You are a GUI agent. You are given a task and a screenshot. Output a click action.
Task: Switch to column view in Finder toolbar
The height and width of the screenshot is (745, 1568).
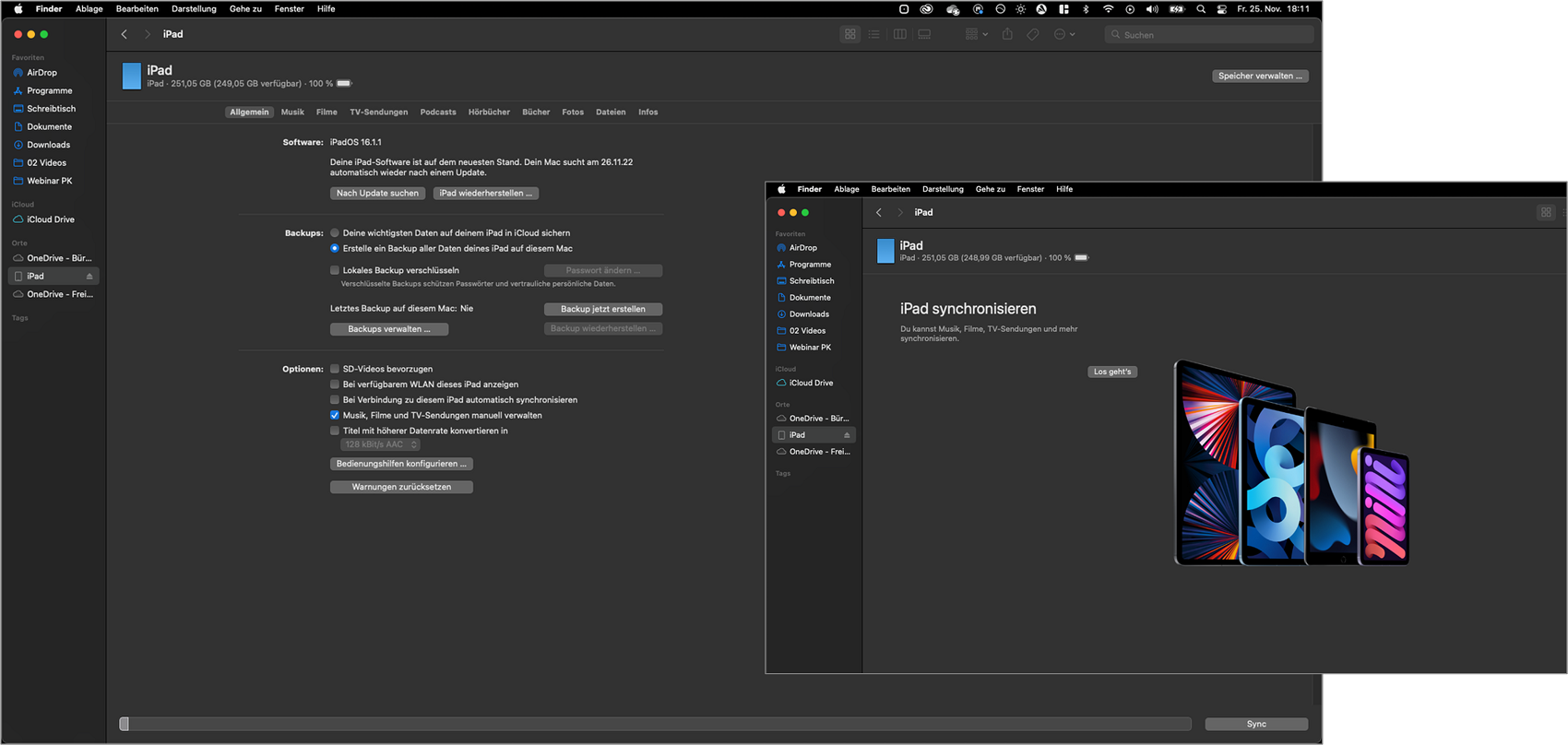click(x=899, y=34)
